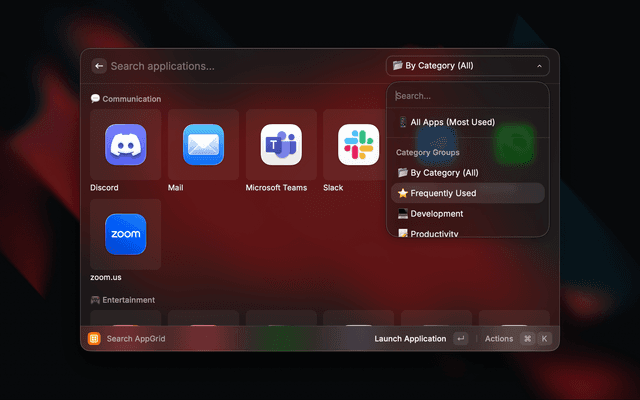Click the back arrow icon
The width and height of the screenshot is (640, 400).
(99, 66)
